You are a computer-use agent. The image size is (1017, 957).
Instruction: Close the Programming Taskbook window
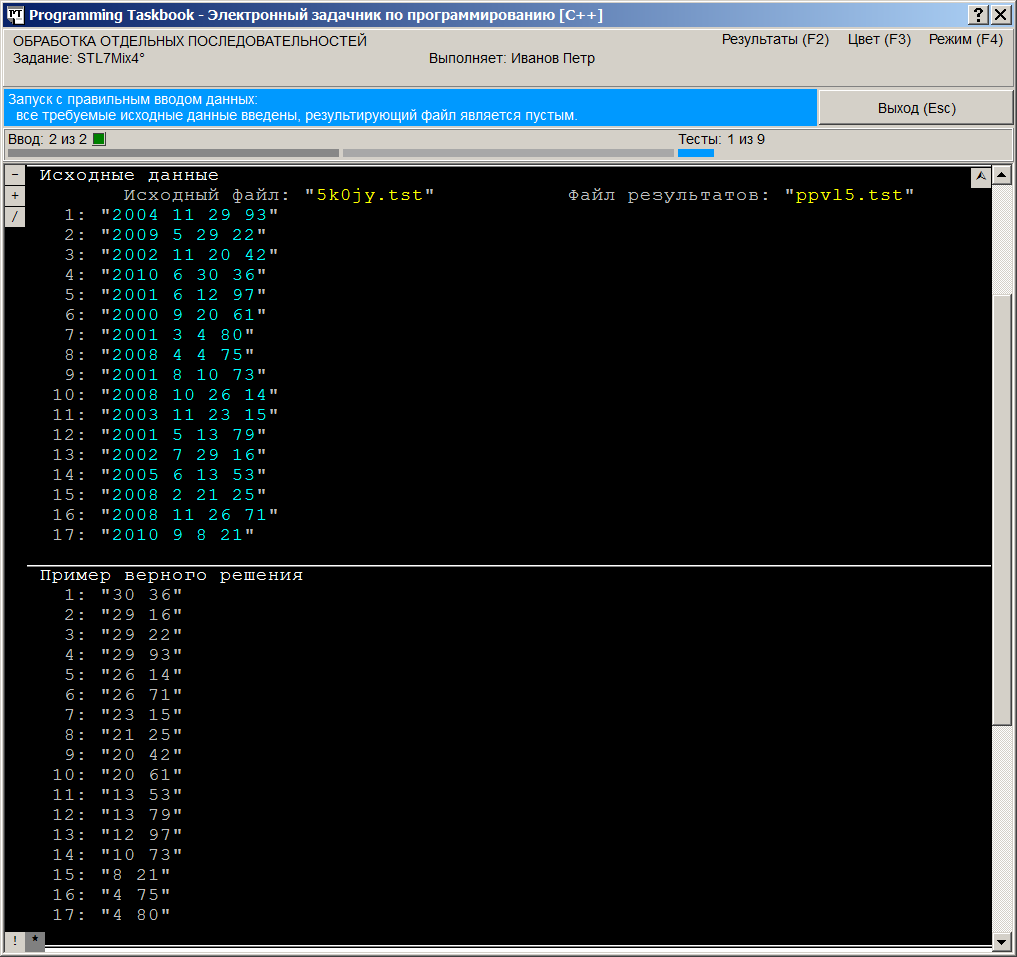click(1000, 14)
